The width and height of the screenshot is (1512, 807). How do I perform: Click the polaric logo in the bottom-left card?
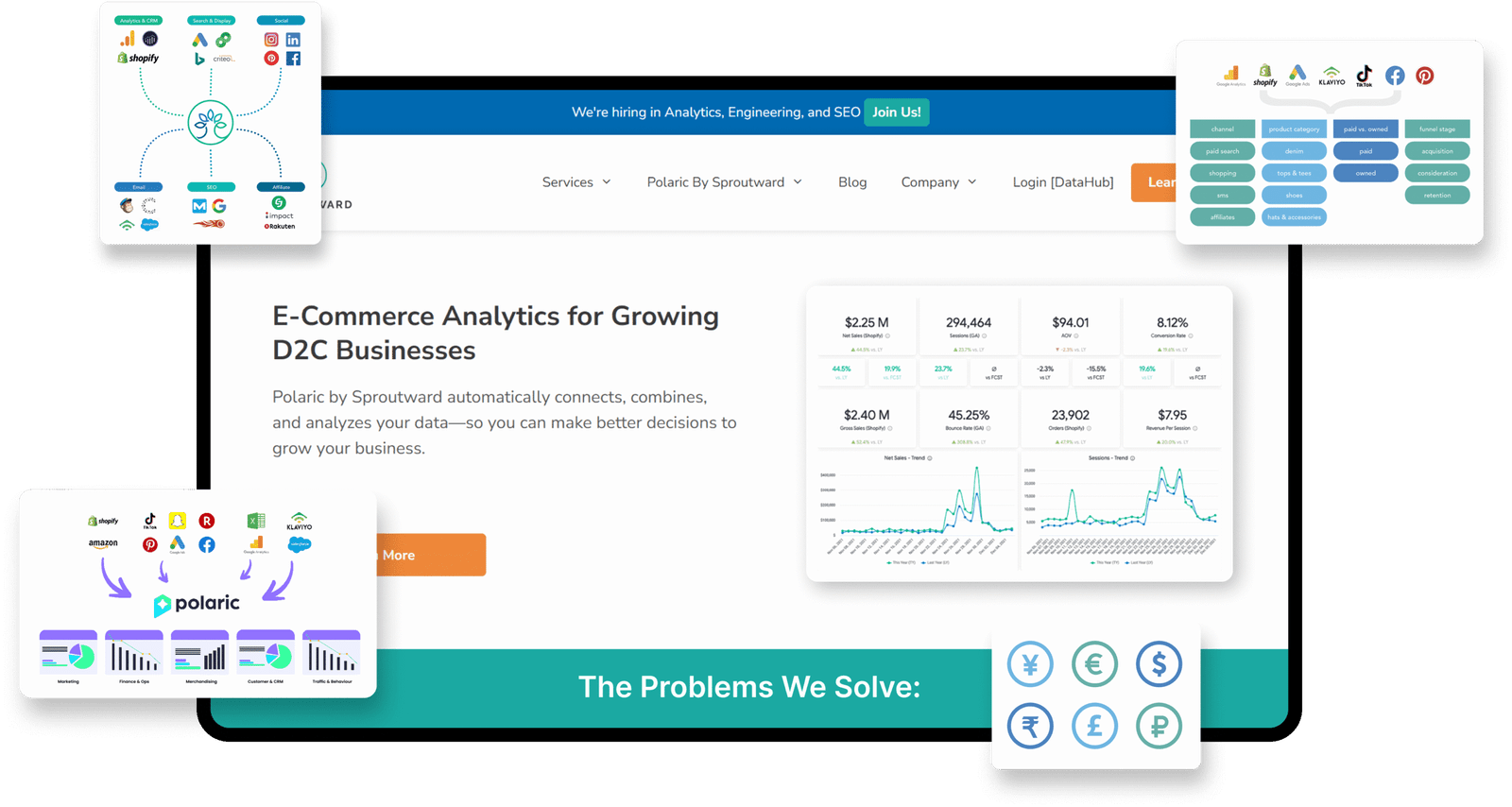197,604
